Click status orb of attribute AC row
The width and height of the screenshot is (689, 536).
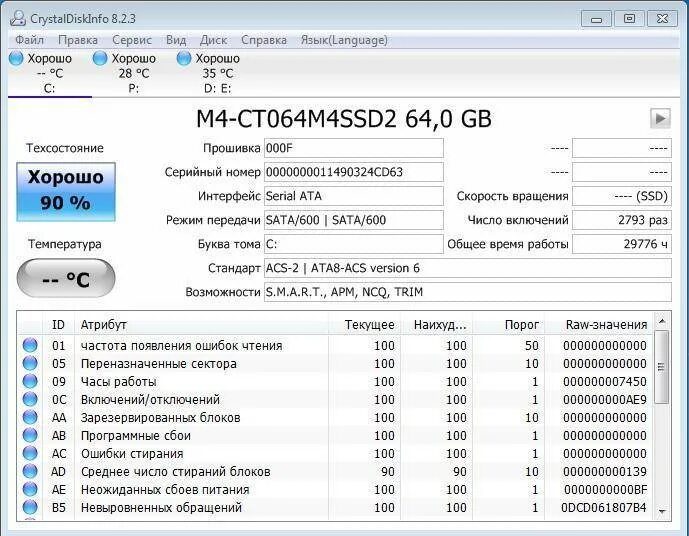coord(30,453)
